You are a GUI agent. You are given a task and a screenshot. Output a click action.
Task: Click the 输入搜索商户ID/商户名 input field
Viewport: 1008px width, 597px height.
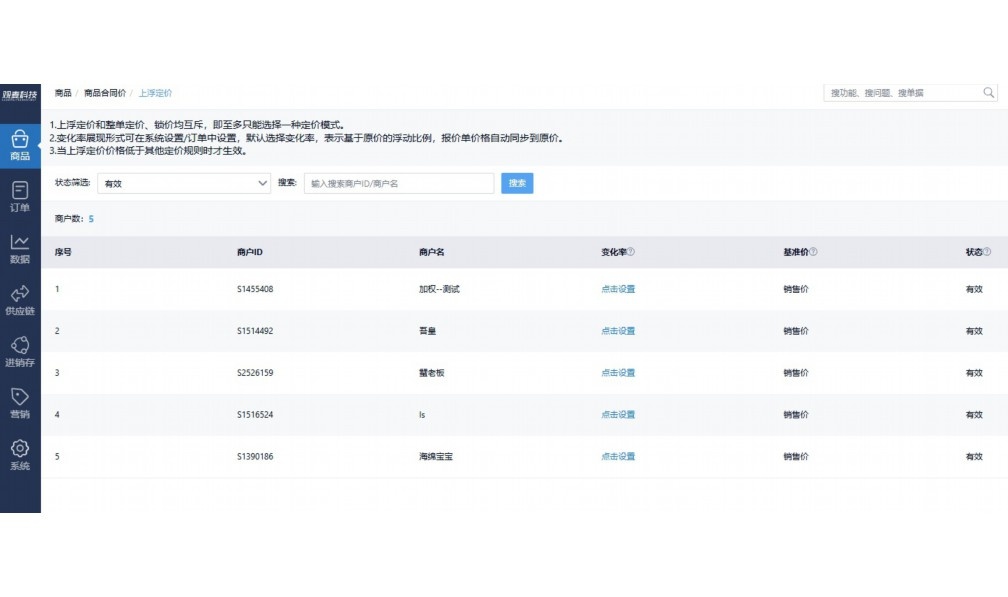pos(400,184)
